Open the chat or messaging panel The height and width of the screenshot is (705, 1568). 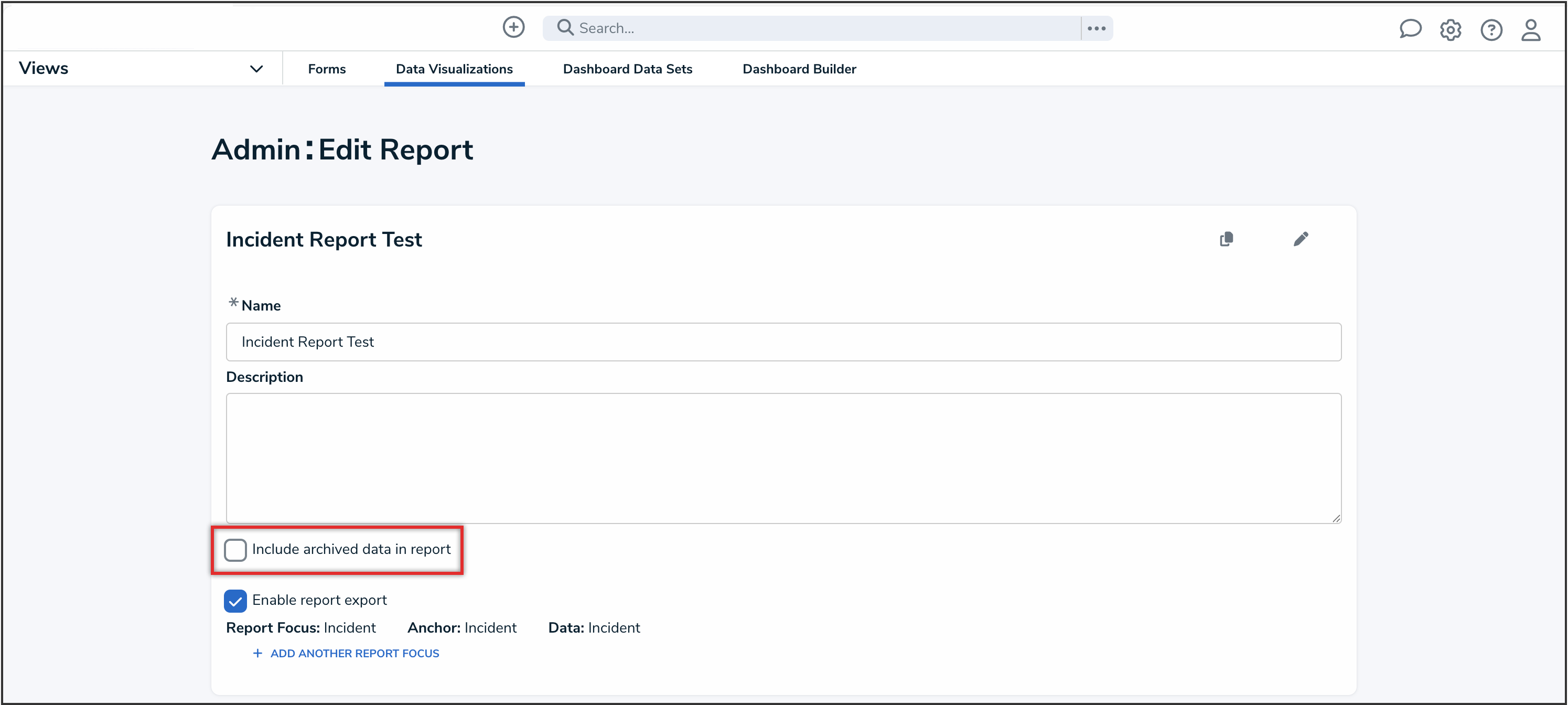point(1410,29)
